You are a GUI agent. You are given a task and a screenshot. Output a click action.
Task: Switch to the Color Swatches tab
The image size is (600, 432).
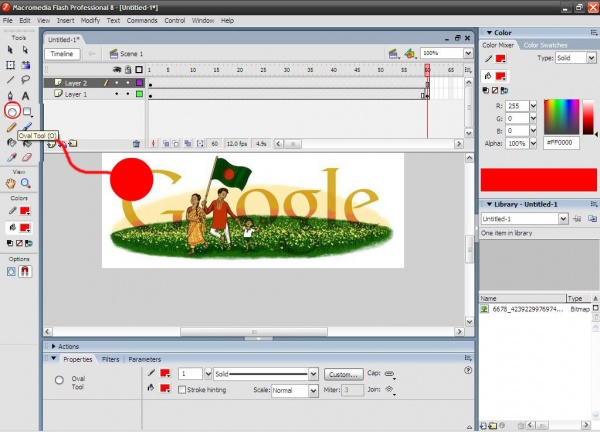546,45
